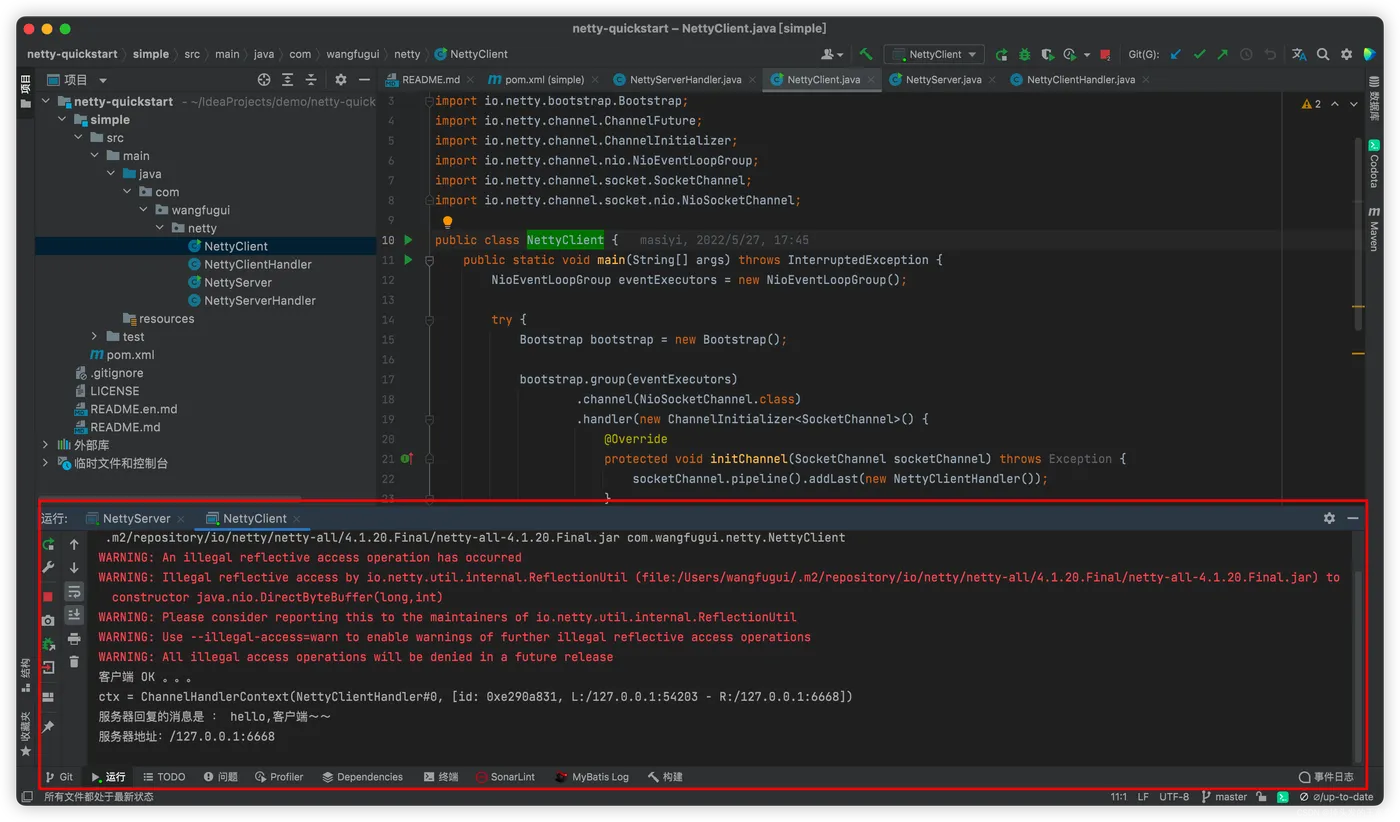Commit changes with the green checkmark
Image resolution: width=1400 pixels, height=822 pixels.
pyautogui.click(x=1199, y=54)
